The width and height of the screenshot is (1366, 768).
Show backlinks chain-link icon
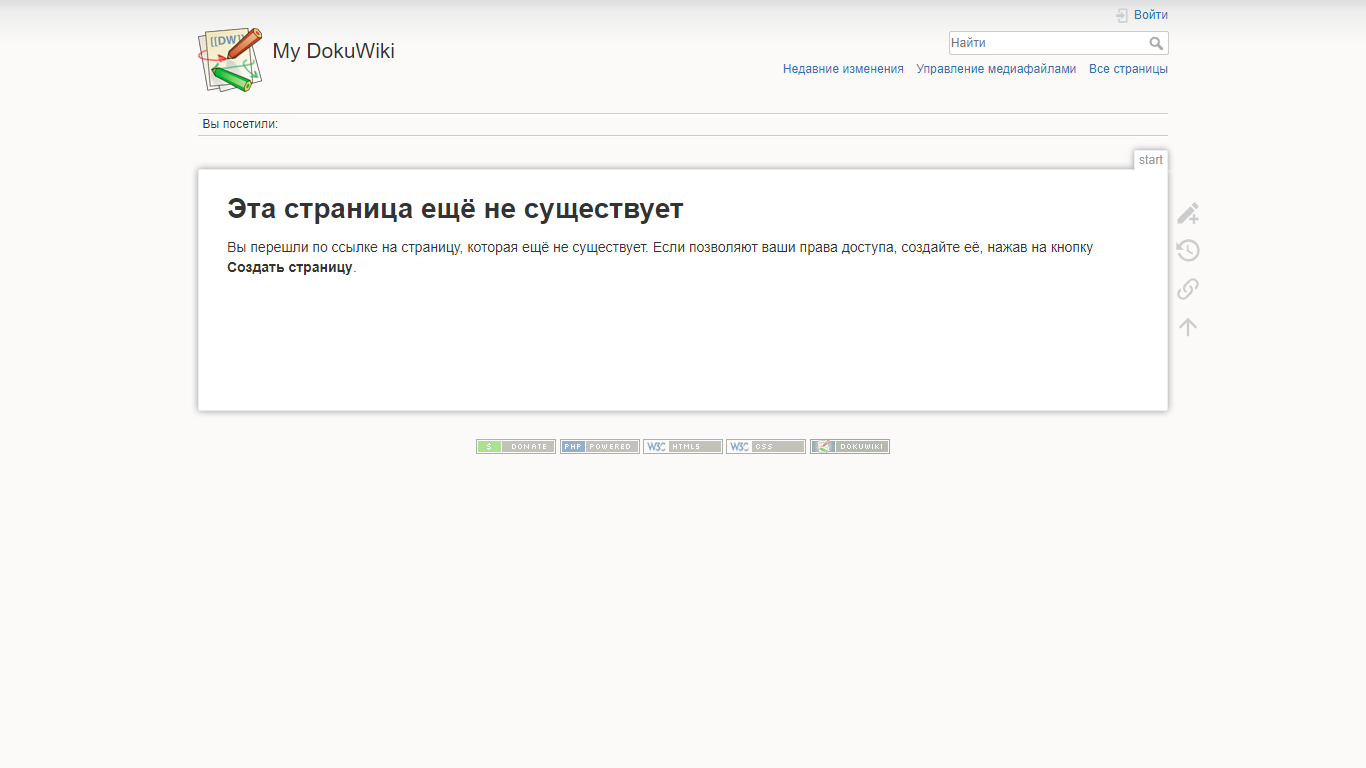pyautogui.click(x=1188, y=289)
